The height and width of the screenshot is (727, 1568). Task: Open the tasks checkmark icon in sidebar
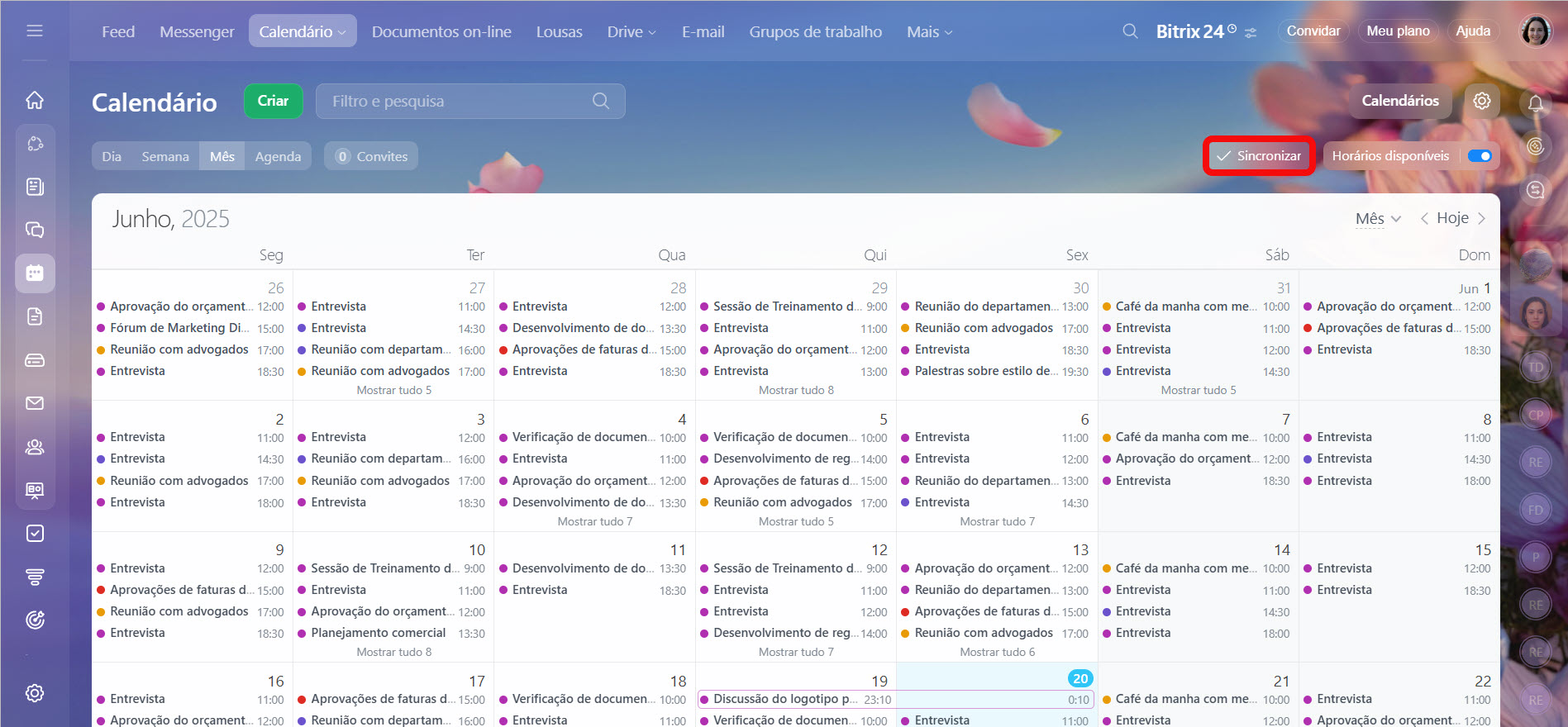pos(35,534)
